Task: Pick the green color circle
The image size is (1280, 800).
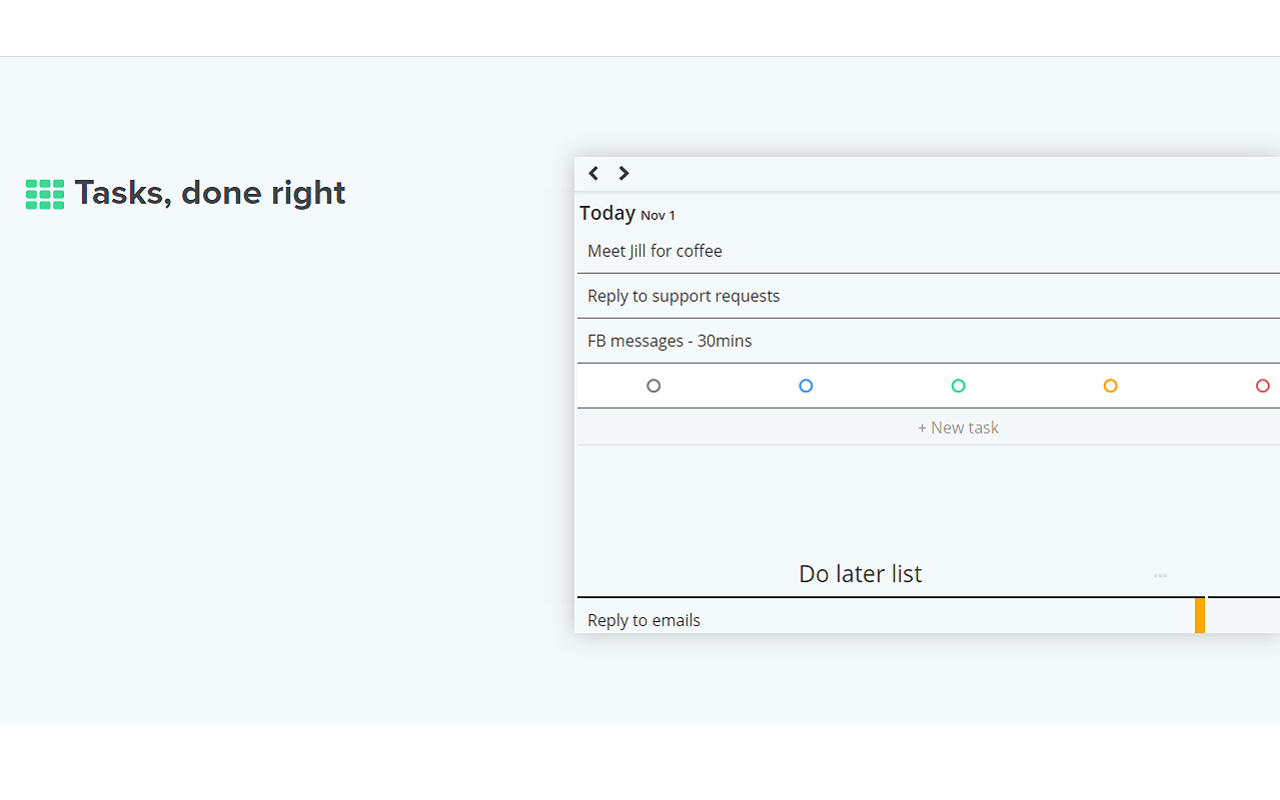Action: [x=958, y=386]
